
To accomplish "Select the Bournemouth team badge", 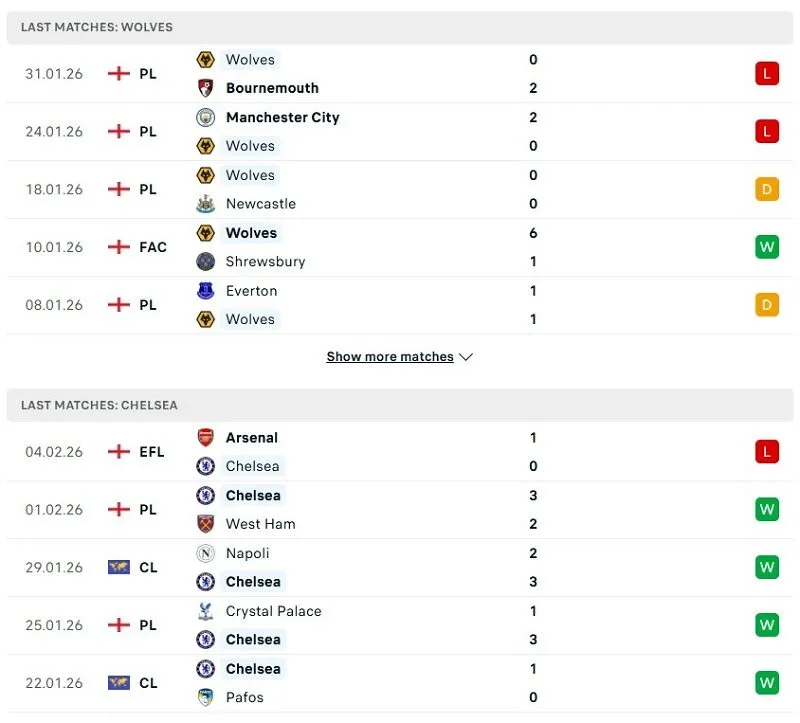I will point(206,88).
